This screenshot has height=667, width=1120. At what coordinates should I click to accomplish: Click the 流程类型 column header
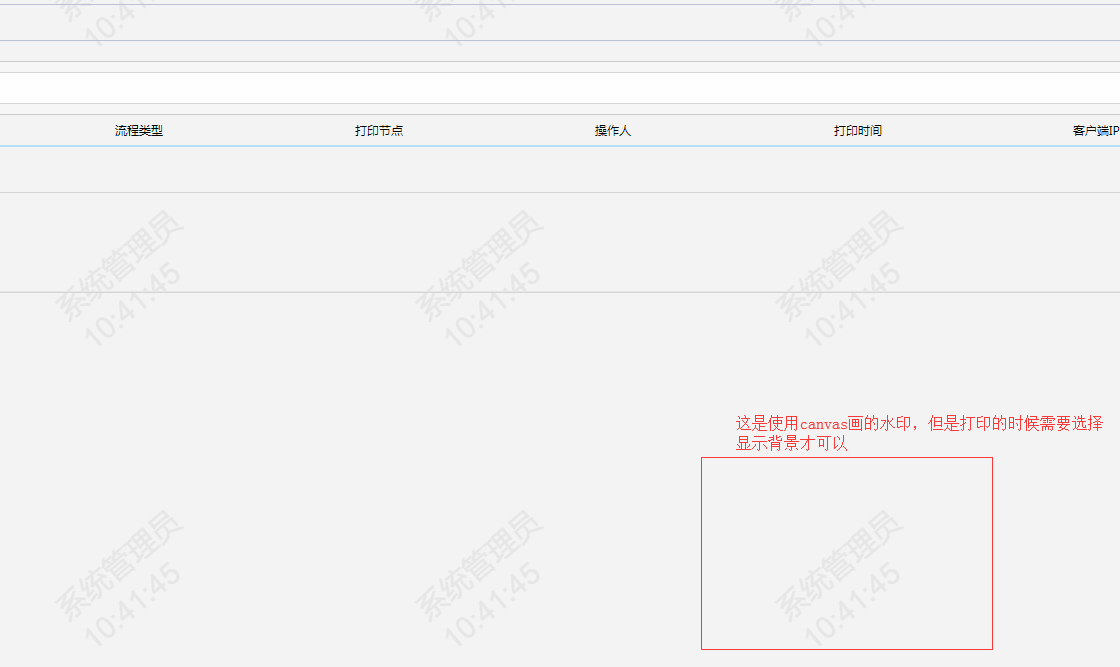tap(139, 129)
